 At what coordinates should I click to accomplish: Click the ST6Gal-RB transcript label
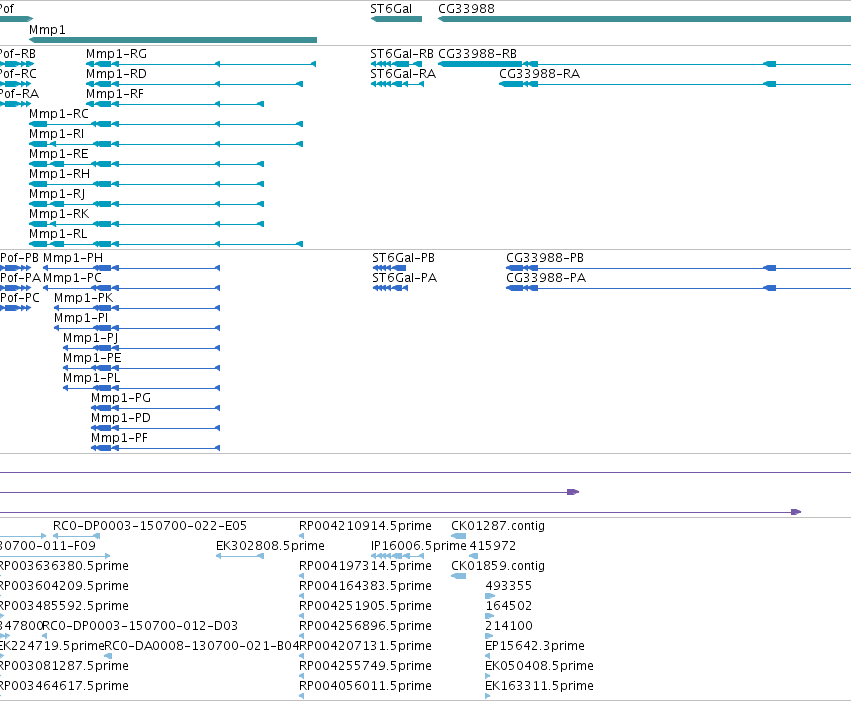pyautogui.click(x=402, y=54)
